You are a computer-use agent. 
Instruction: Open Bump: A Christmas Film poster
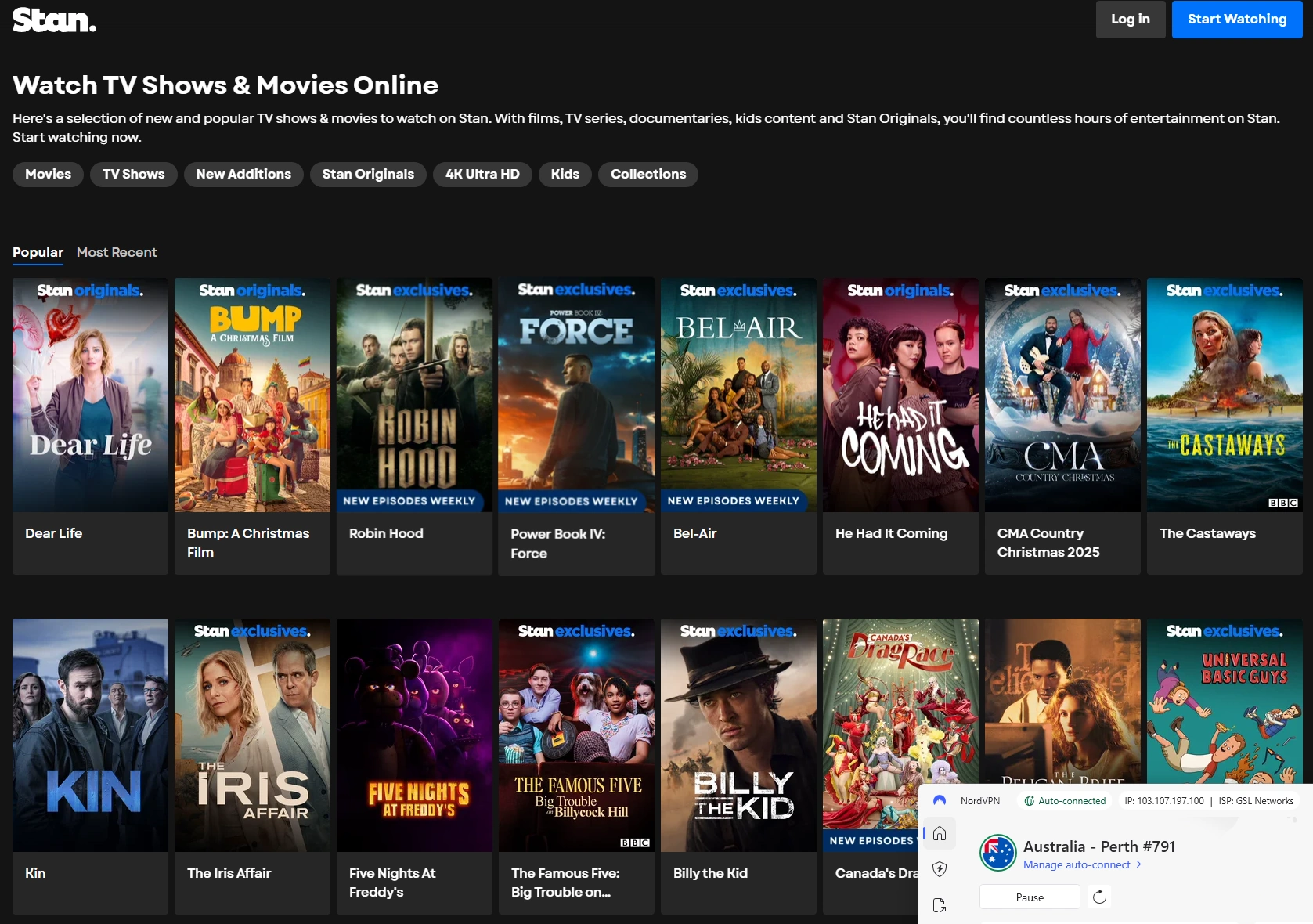pyautogui.click(x=252, y=395)
